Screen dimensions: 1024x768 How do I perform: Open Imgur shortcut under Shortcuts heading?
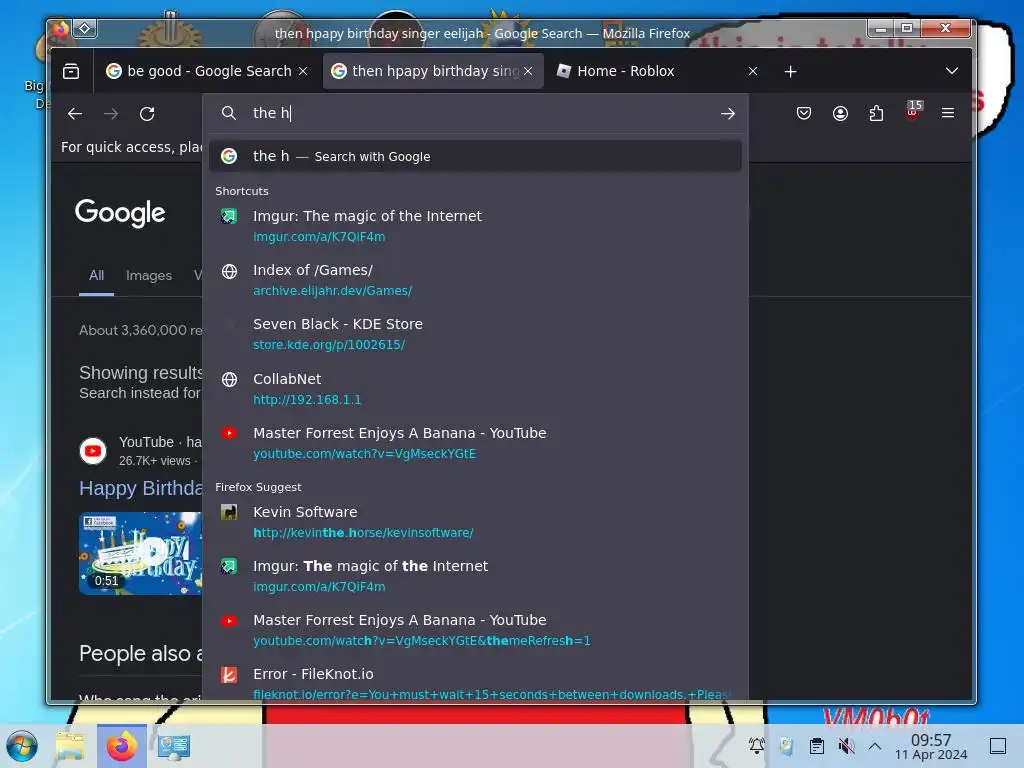tap(475, 226)
